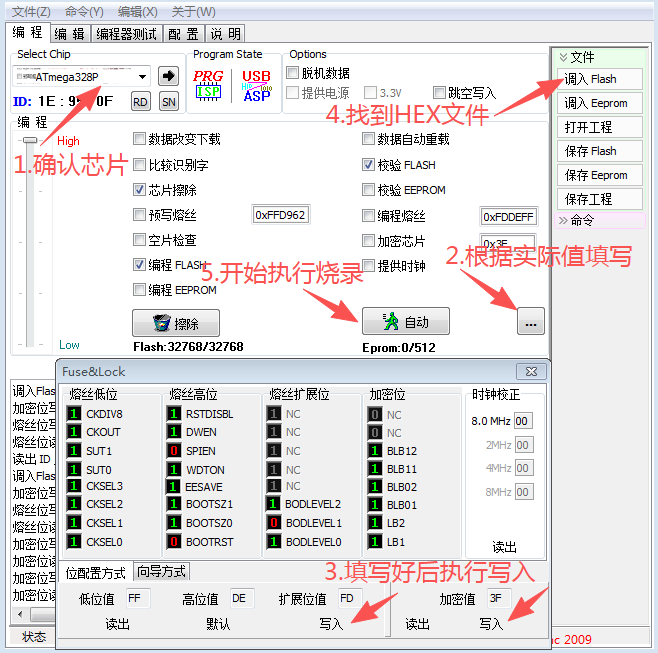Switch to the 配置 tab

pyautogui.click(x=183, y=34)
